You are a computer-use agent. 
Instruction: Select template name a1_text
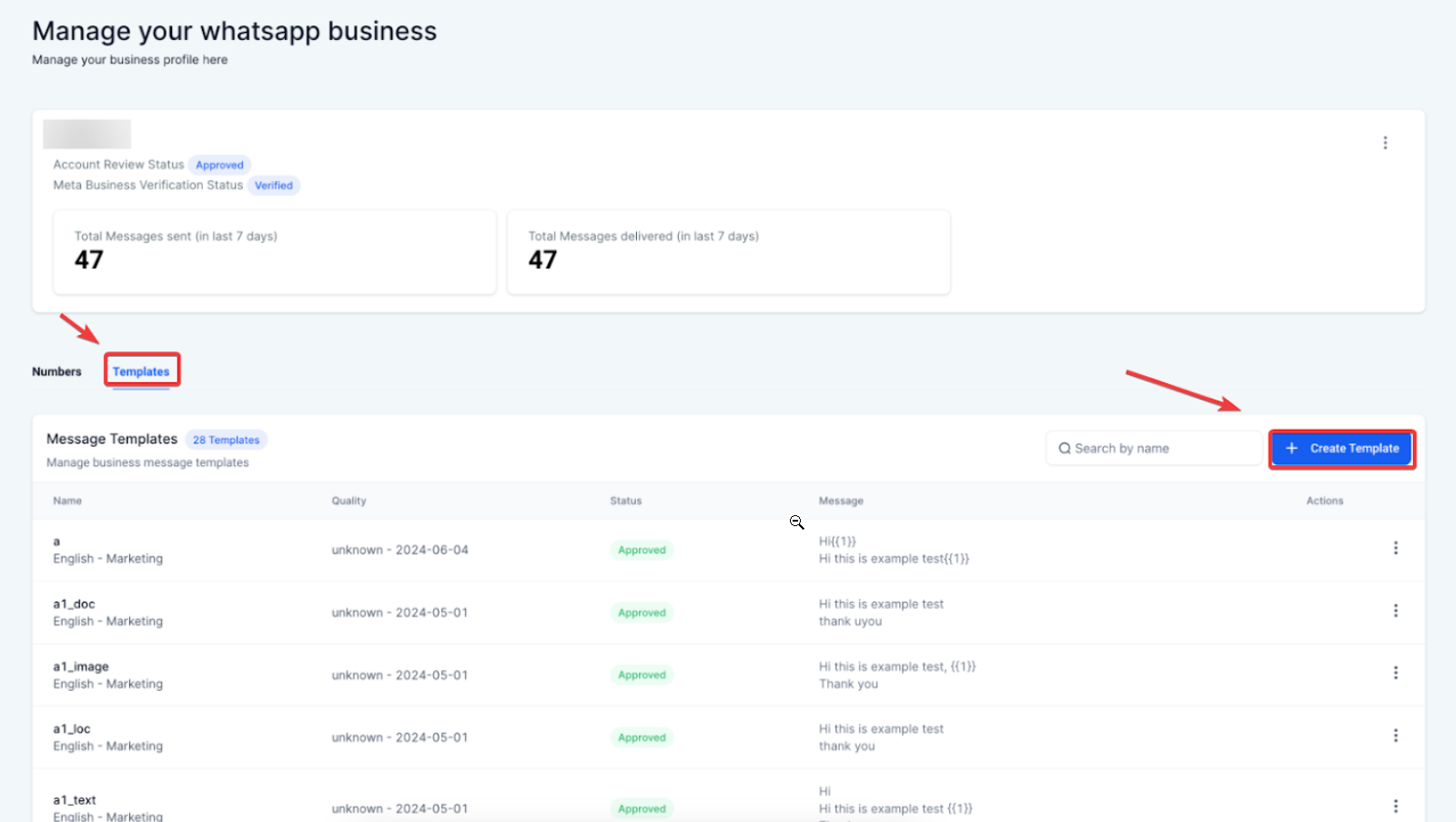[x=75, y=800]
